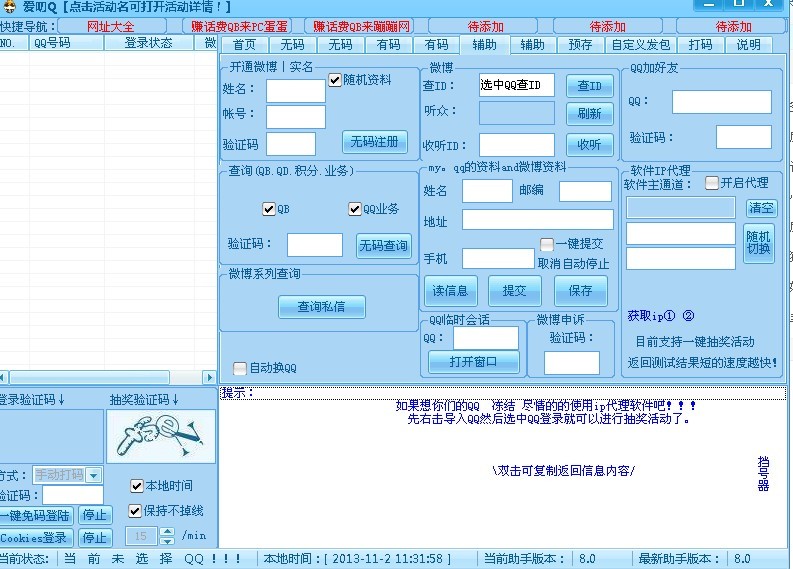
Task: Select the second 有码 tab
Action: [436, 45]
